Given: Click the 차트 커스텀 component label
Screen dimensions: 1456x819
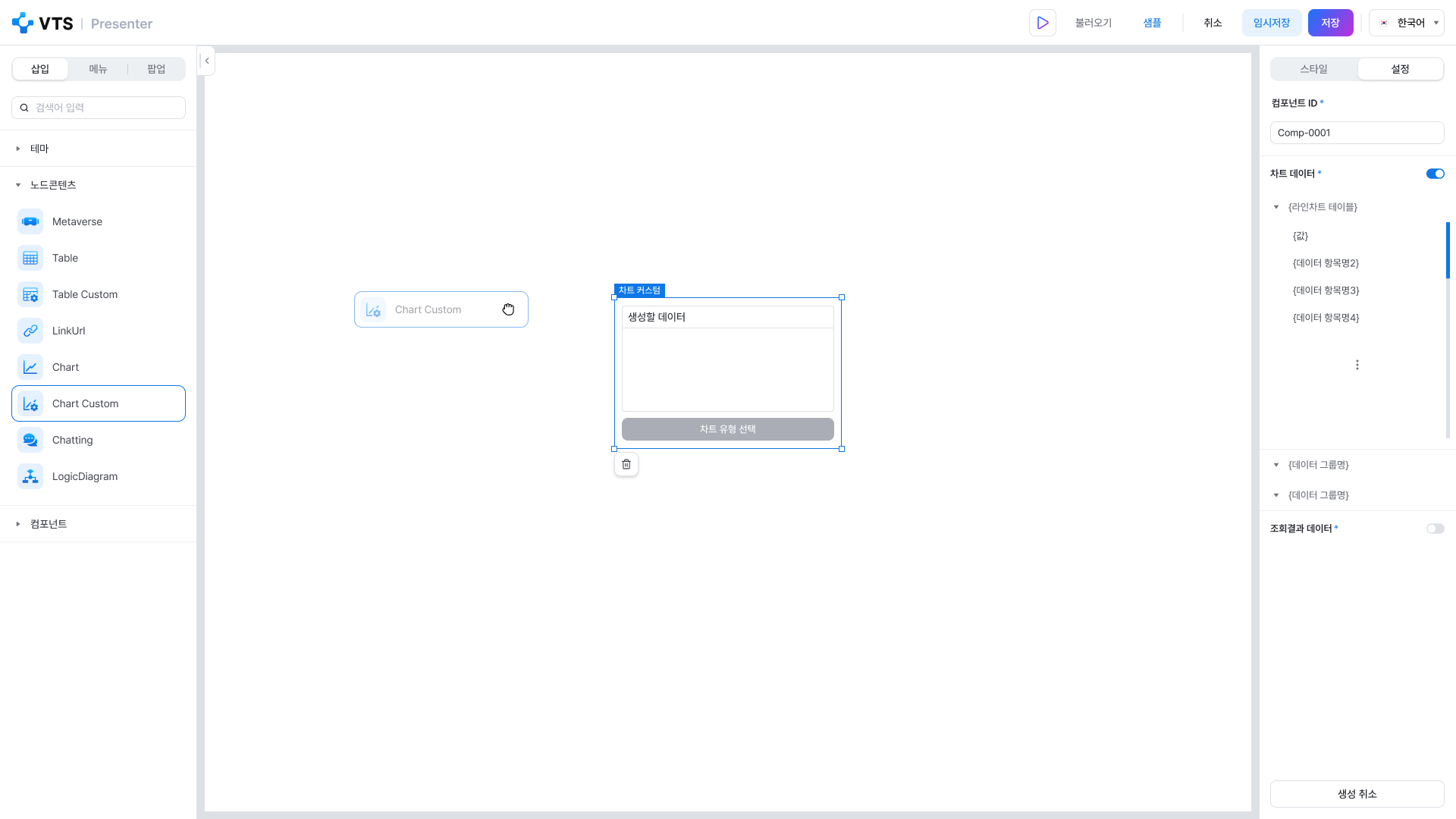Looking at the screenshot, I should [x=639, y=290].
